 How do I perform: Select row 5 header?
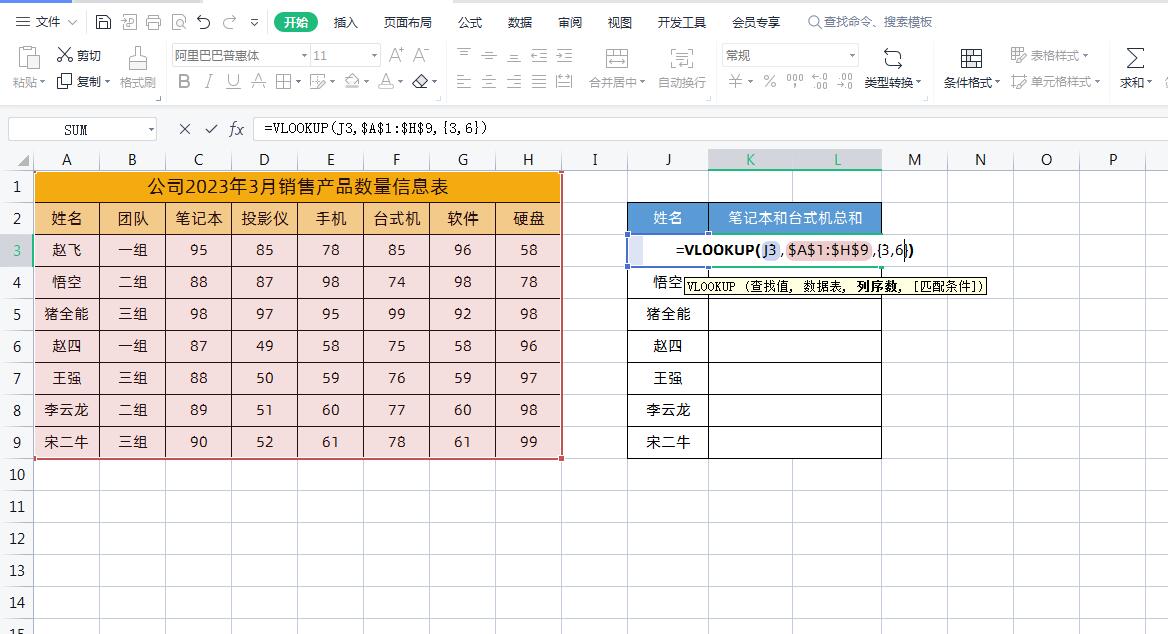pyautogui.click(x=16, y=314)
